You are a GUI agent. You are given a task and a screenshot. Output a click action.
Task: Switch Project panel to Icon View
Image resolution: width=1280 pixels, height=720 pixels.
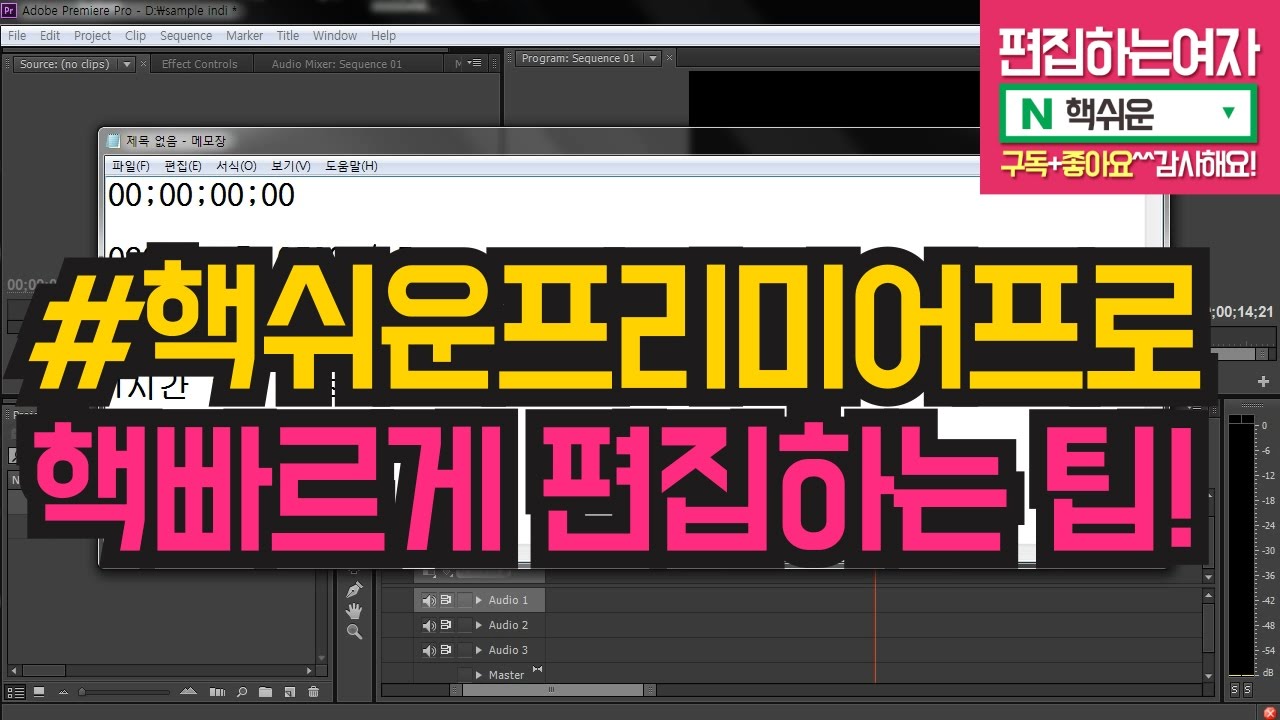coord(39,691)
